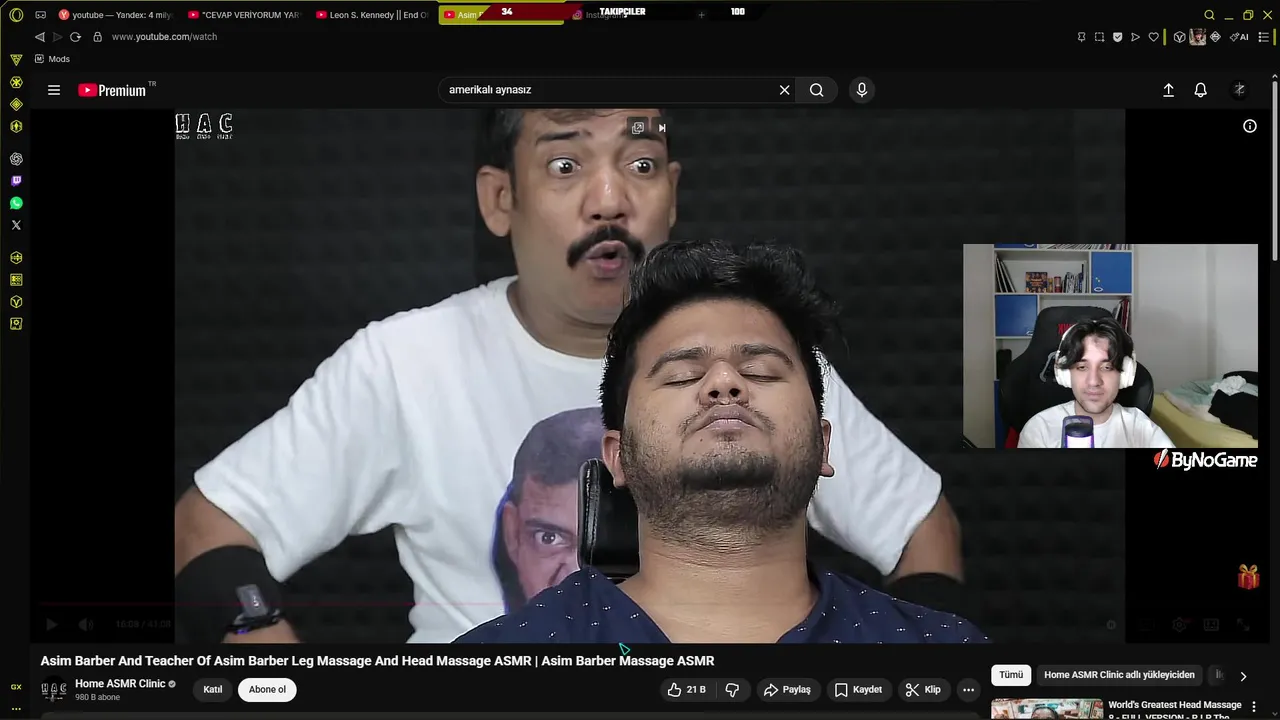Start voice search with microphone
The image size is (1280, 720).
(862, 90)
